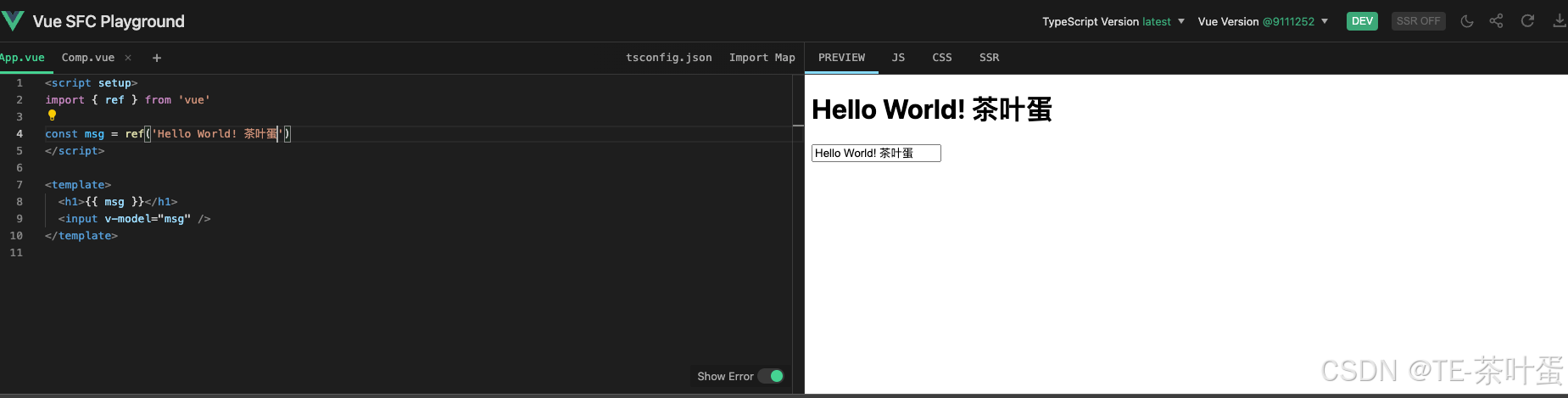This screenshot has height=398, width=1568.
Task: Click the lightbulb quick-fix icon
Action: [x=52, y=115]
